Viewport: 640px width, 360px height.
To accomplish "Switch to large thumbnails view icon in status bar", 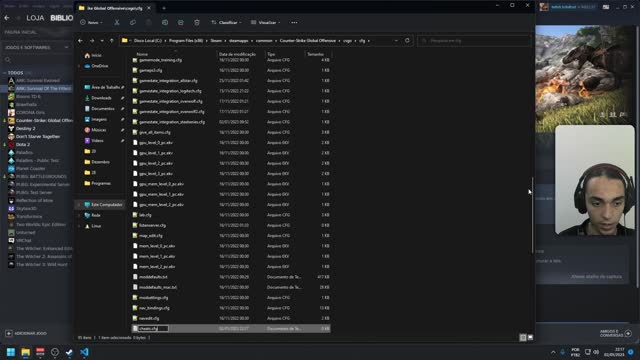I will [x=530, y=338].
